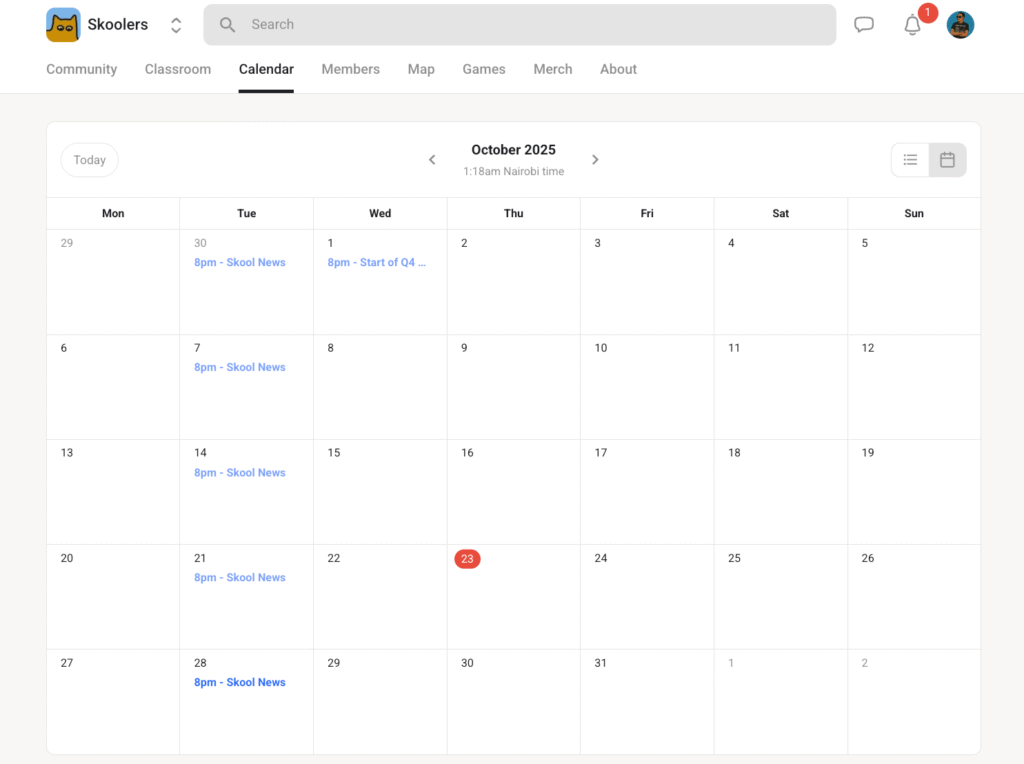Open the Members tab
This screenshot has height=764, width=1024.
point(350,69)
